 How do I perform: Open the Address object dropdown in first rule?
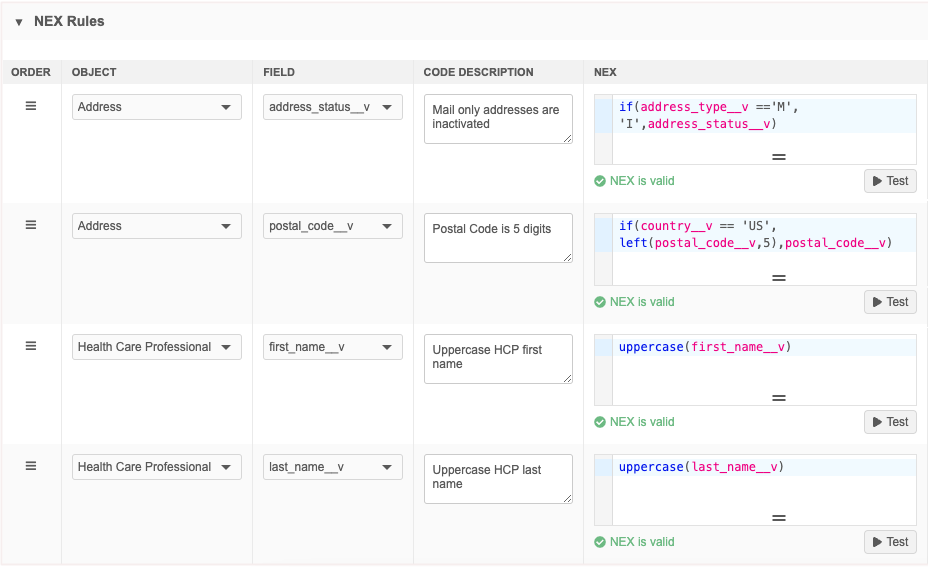[156, 107]
